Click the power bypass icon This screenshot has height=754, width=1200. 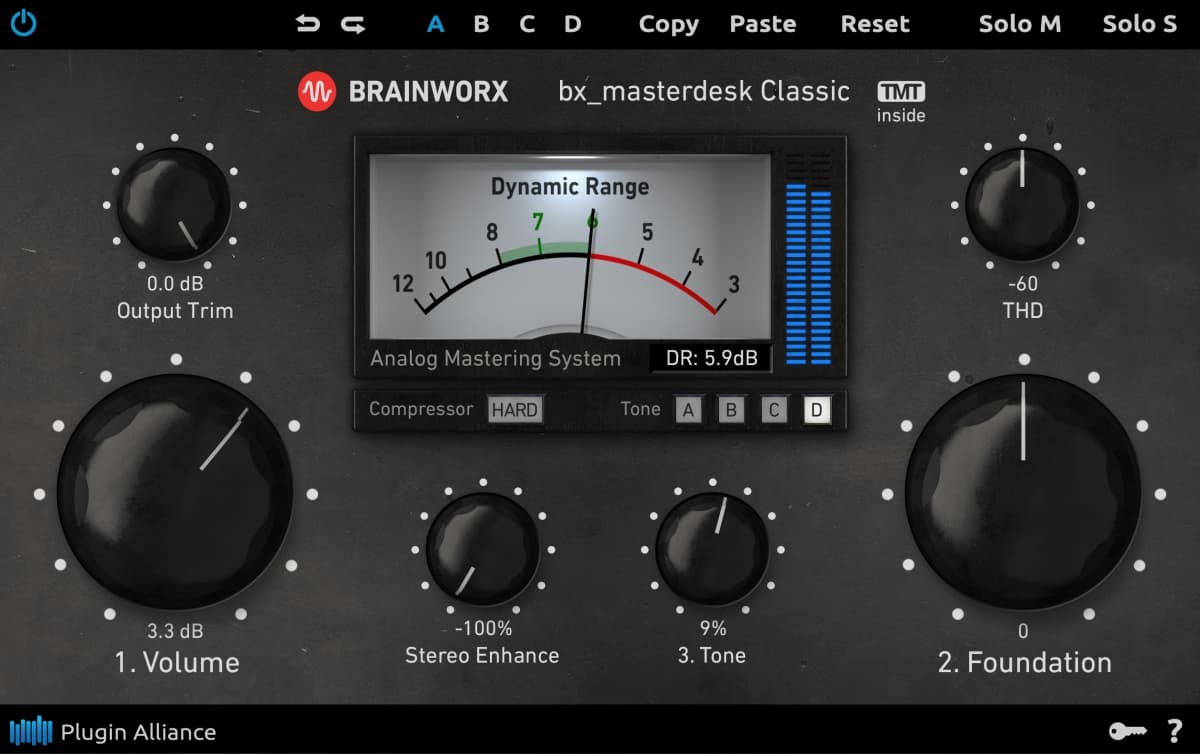23,23
